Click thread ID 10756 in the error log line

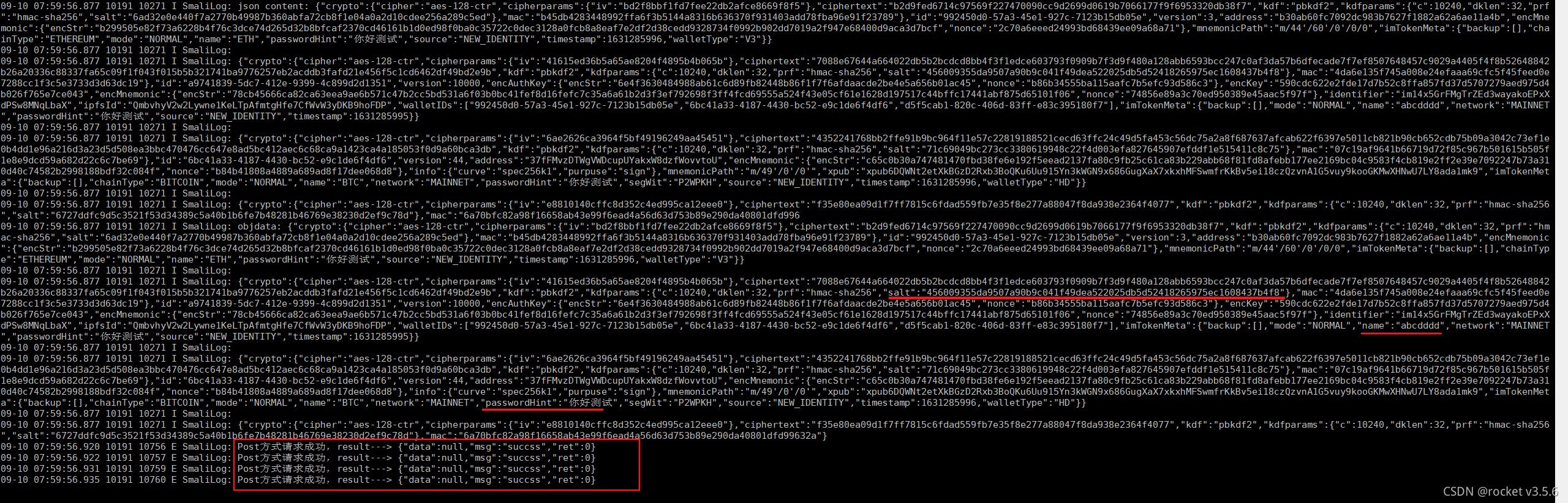[152, 447]
